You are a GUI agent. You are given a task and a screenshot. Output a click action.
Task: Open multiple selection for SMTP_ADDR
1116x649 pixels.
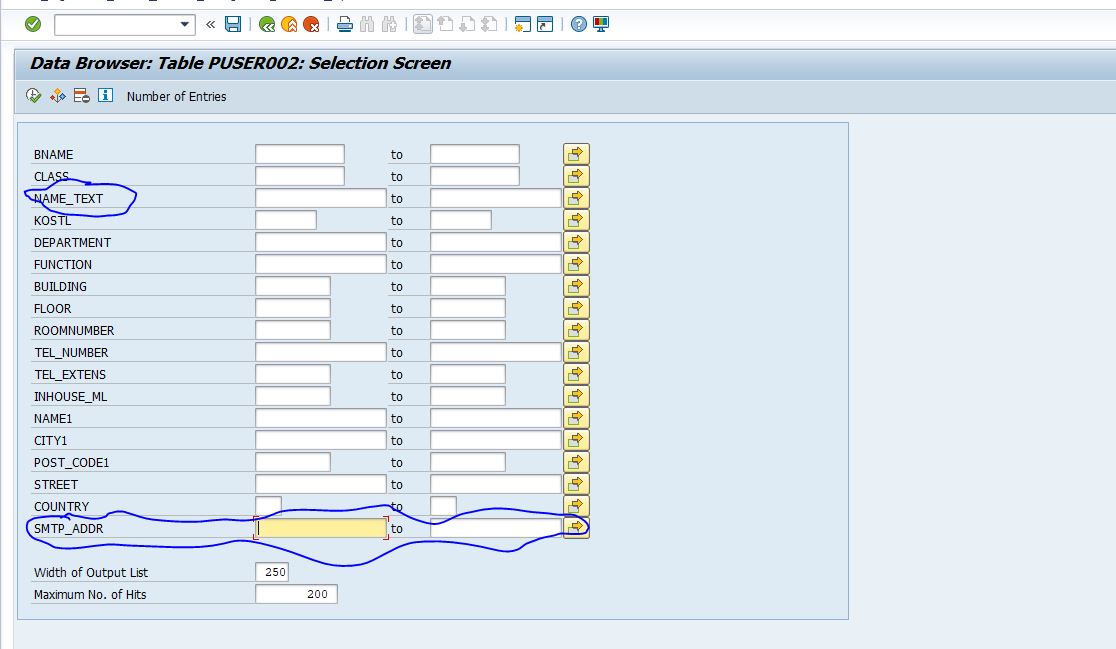click(x=576, y=527)
